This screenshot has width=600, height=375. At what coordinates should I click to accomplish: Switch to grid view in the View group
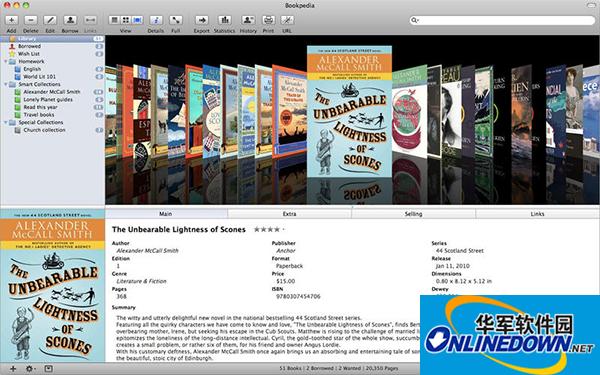click(126, 20)
